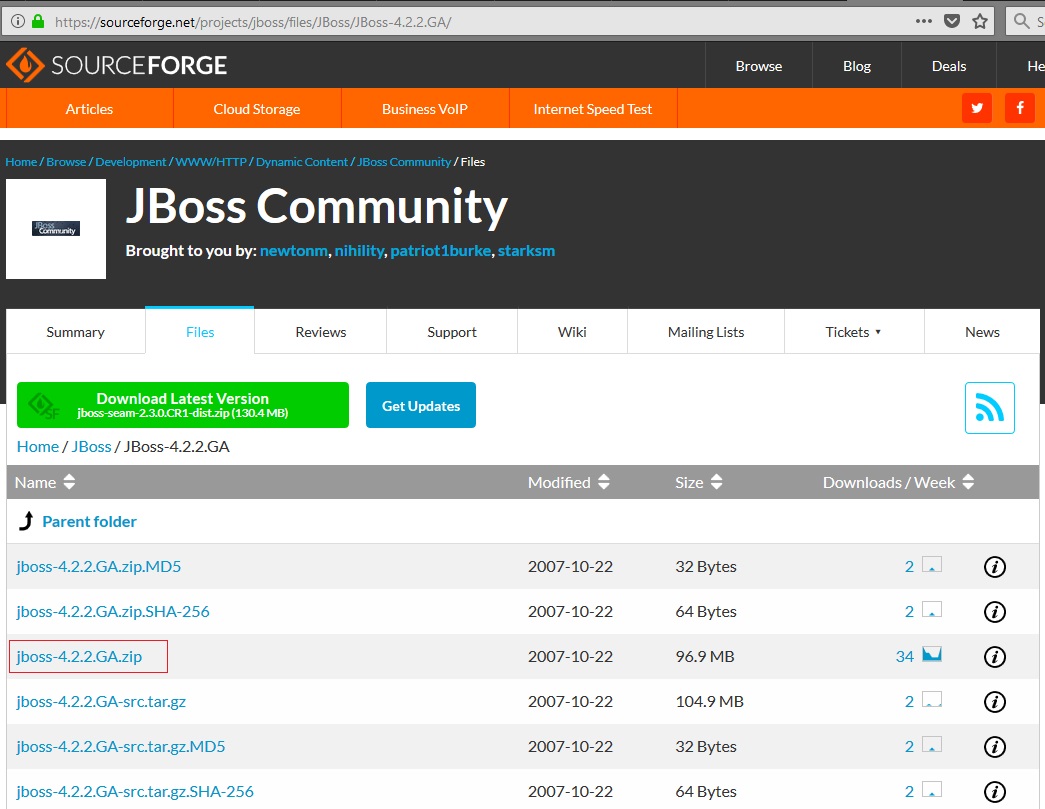Sort files by Name column

pyautogui.click(x=45, y=482)
